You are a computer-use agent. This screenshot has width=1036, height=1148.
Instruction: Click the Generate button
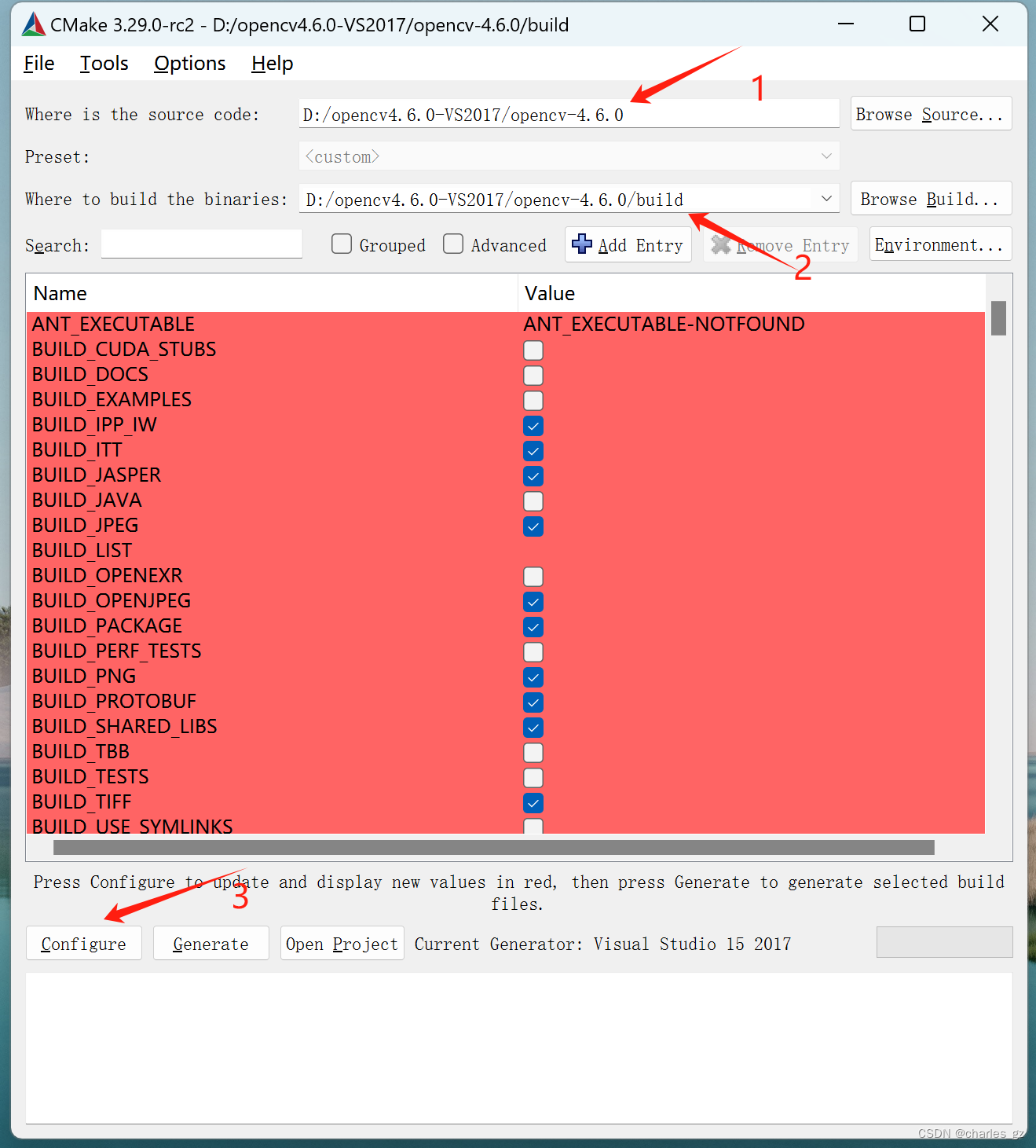pos(211,943)
